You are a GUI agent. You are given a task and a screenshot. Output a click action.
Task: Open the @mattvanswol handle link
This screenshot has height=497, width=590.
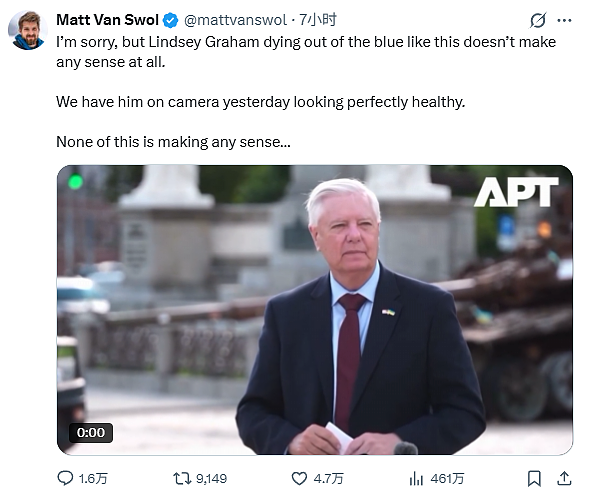tap(235, 20)
